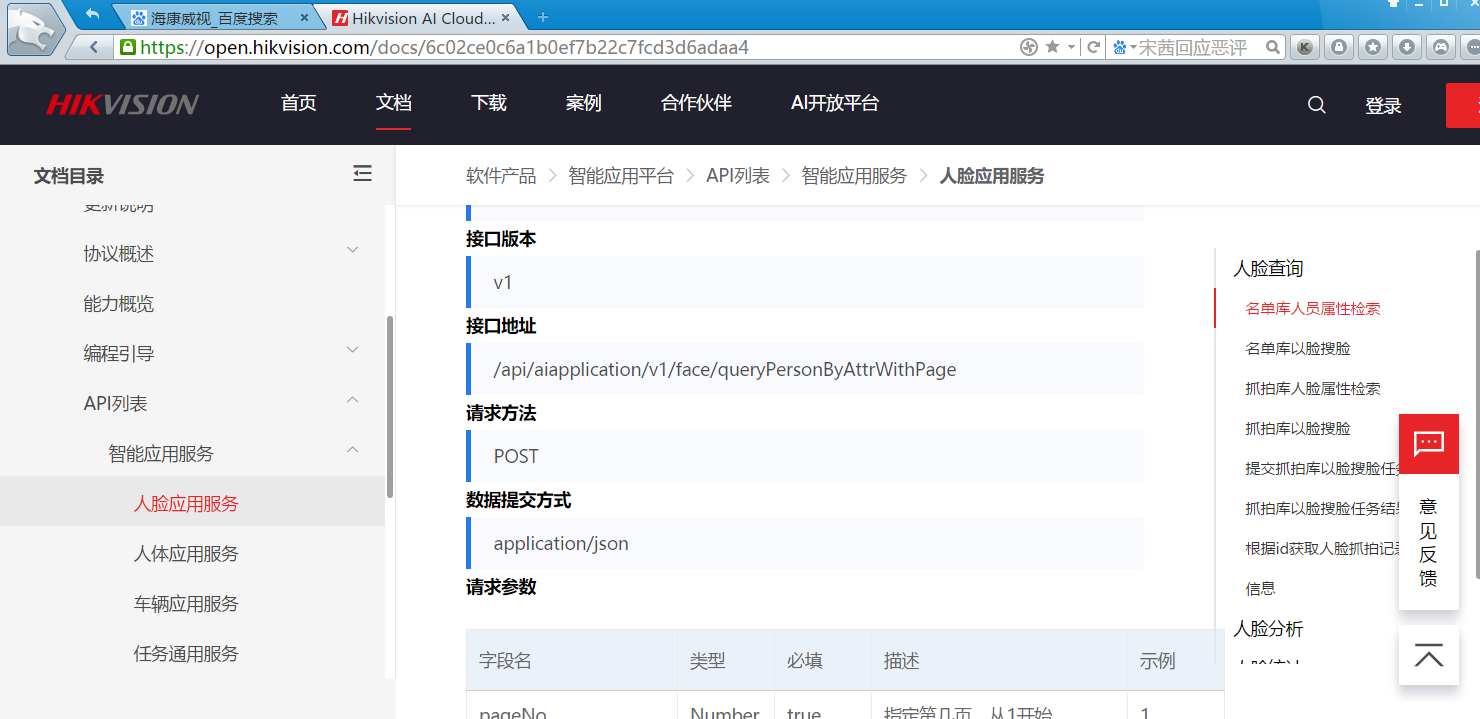The height and width of the screenshot is (719, 1480).
Task: Click the undo arrow left of the tabs
Action: coord(93,14)
